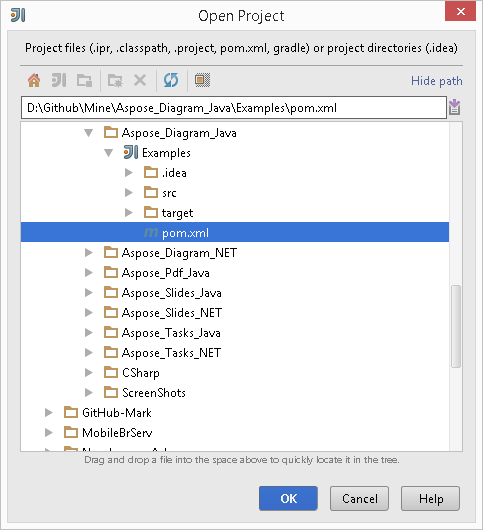Viewport: 483px width, 530px height.
Task: Click the Project directory toolbar icon
Action: [x=59, y=80]
